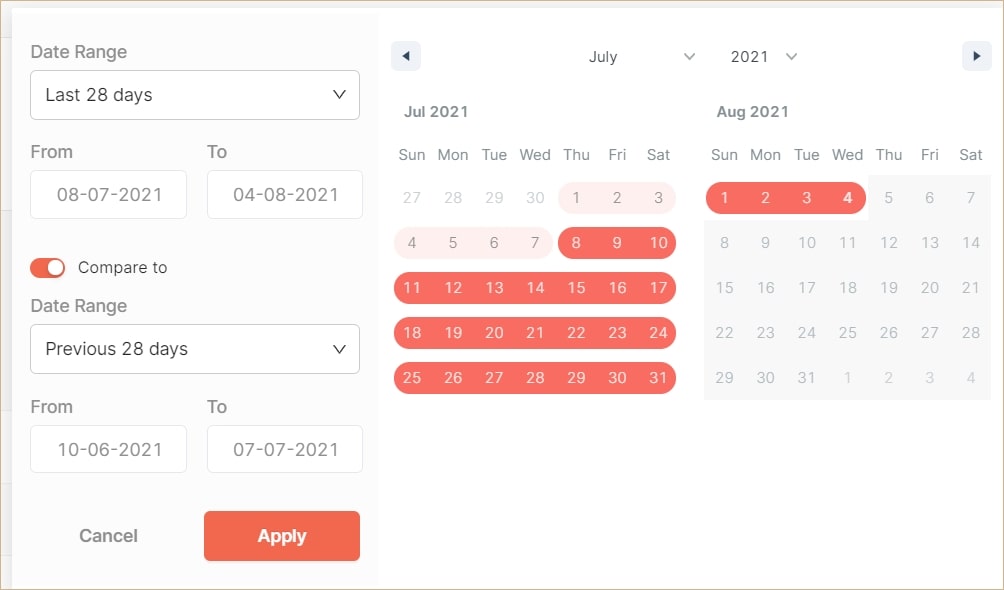Screen dimensions: 1004x590
Task: Click the next month arrow
Action: pos(976,56)
